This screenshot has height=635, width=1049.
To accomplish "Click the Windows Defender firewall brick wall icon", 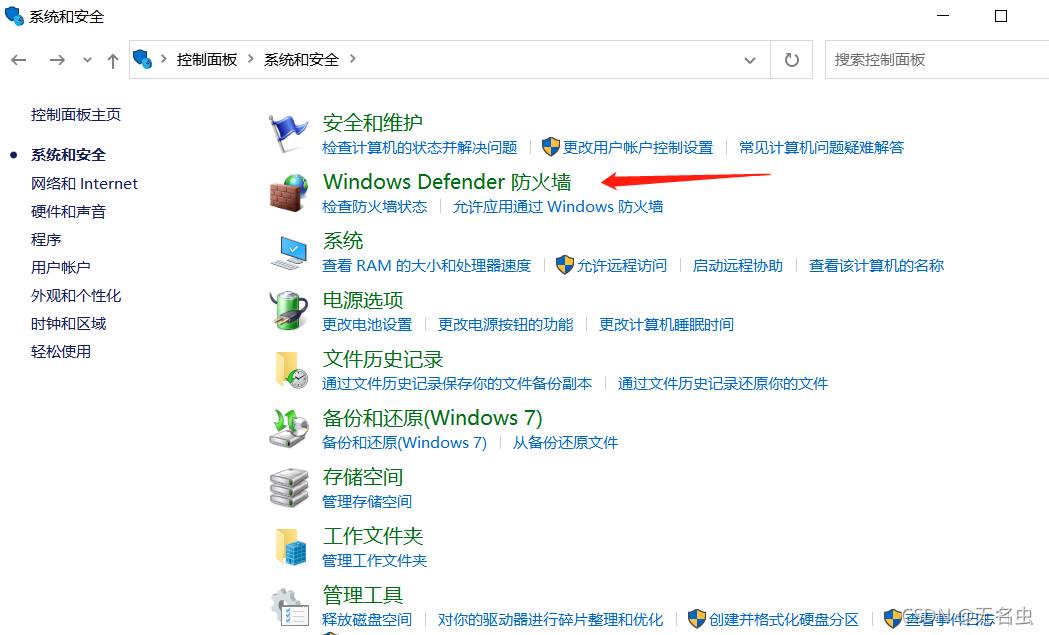I will point(288,193).
